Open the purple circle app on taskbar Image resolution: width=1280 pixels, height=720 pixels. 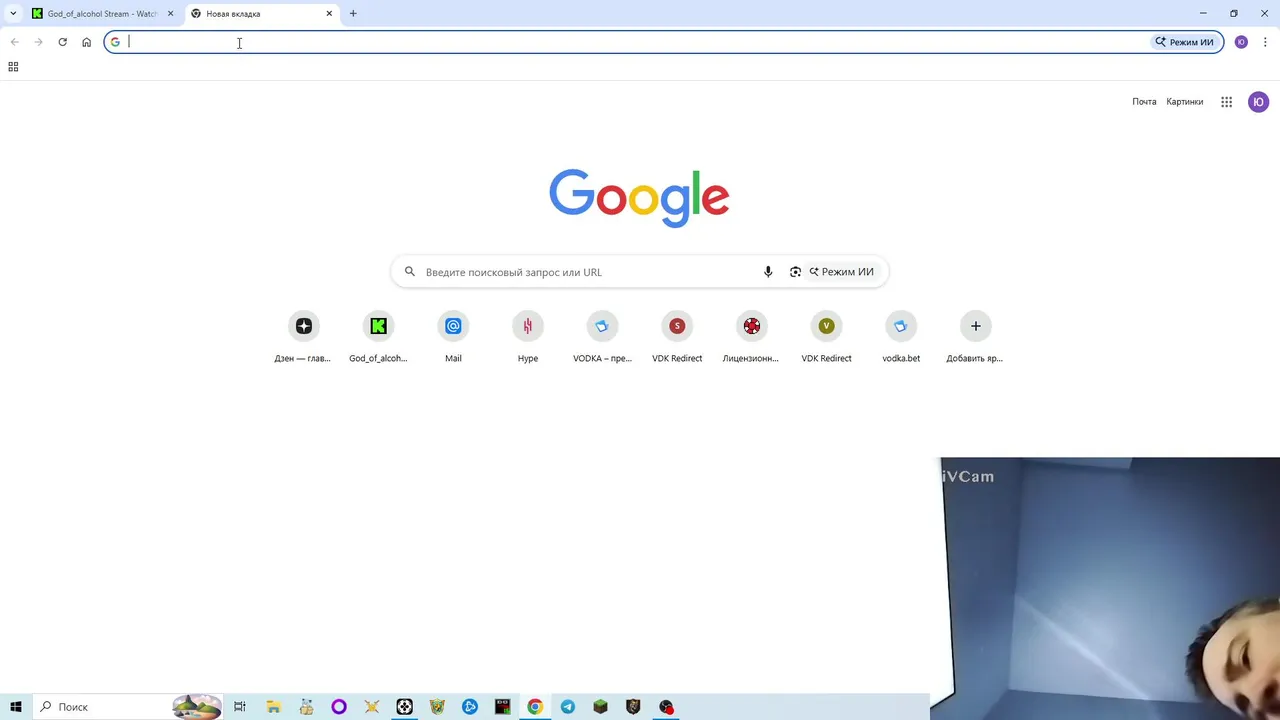pyautogui.click(x=339, y=707)
